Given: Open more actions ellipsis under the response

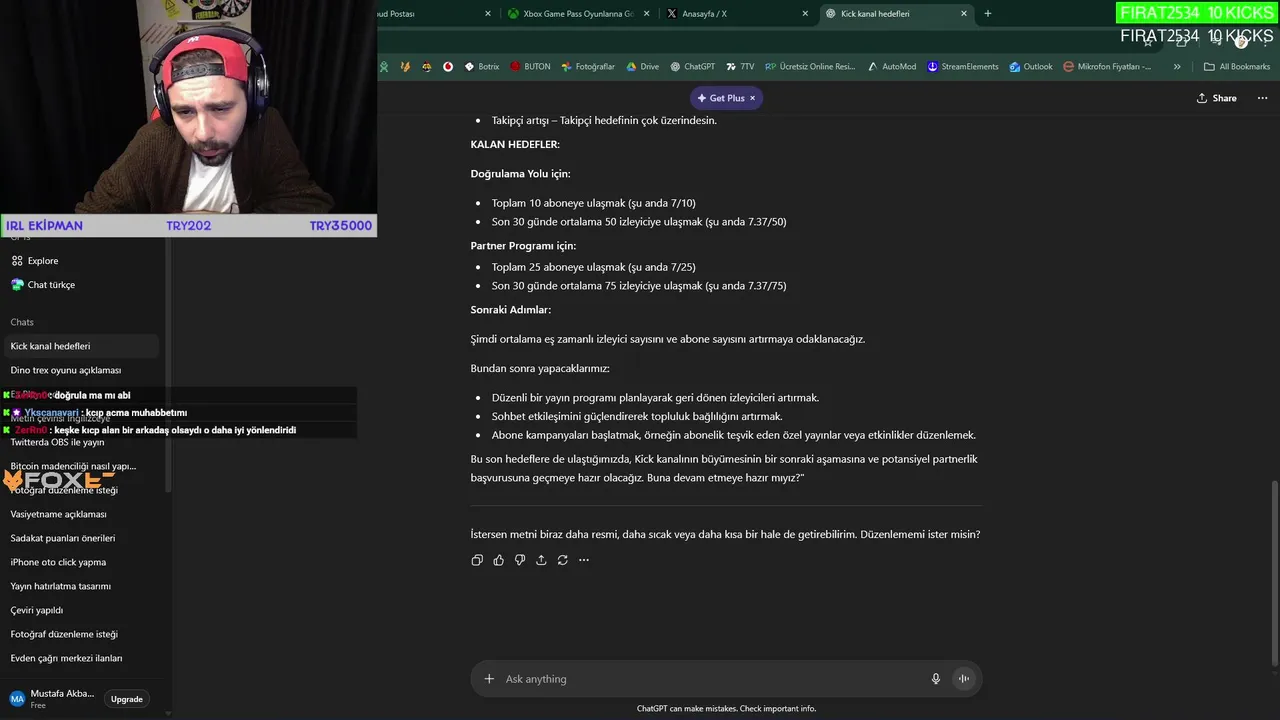Looking at the screenshot, I should tap(584, 560).
